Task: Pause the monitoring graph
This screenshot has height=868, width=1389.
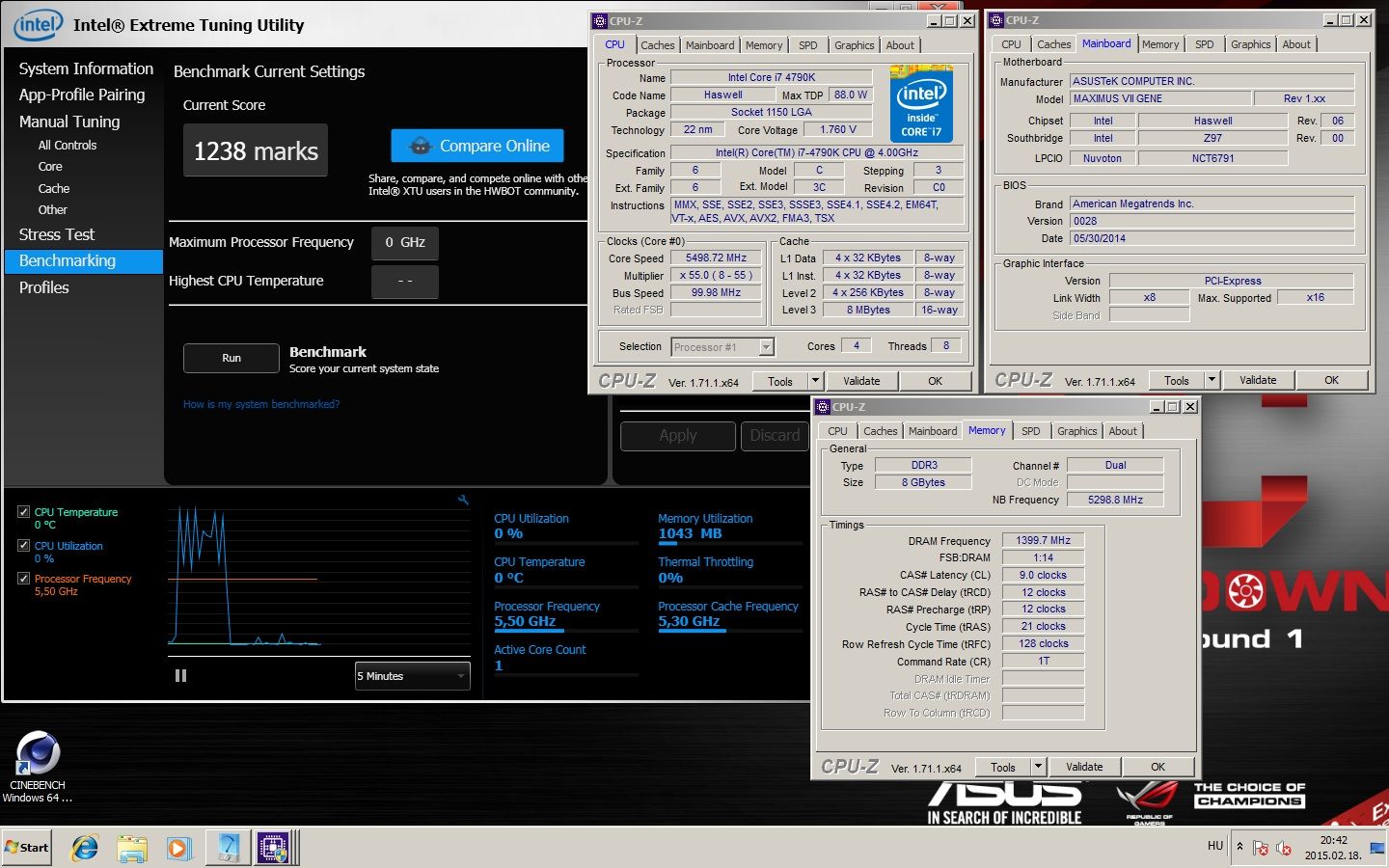Action: (180, 676)
